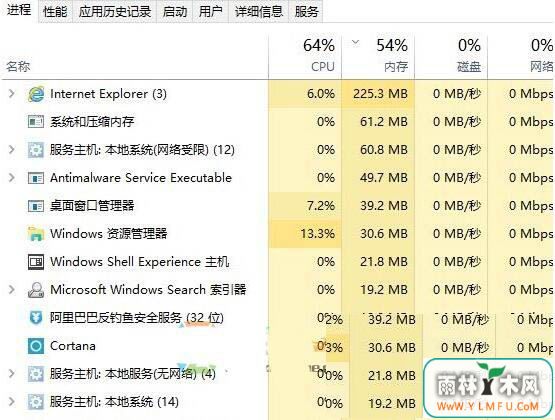Click the 磁盘 column header
Viewport: 555px width, 420px height.
[451, 56]
